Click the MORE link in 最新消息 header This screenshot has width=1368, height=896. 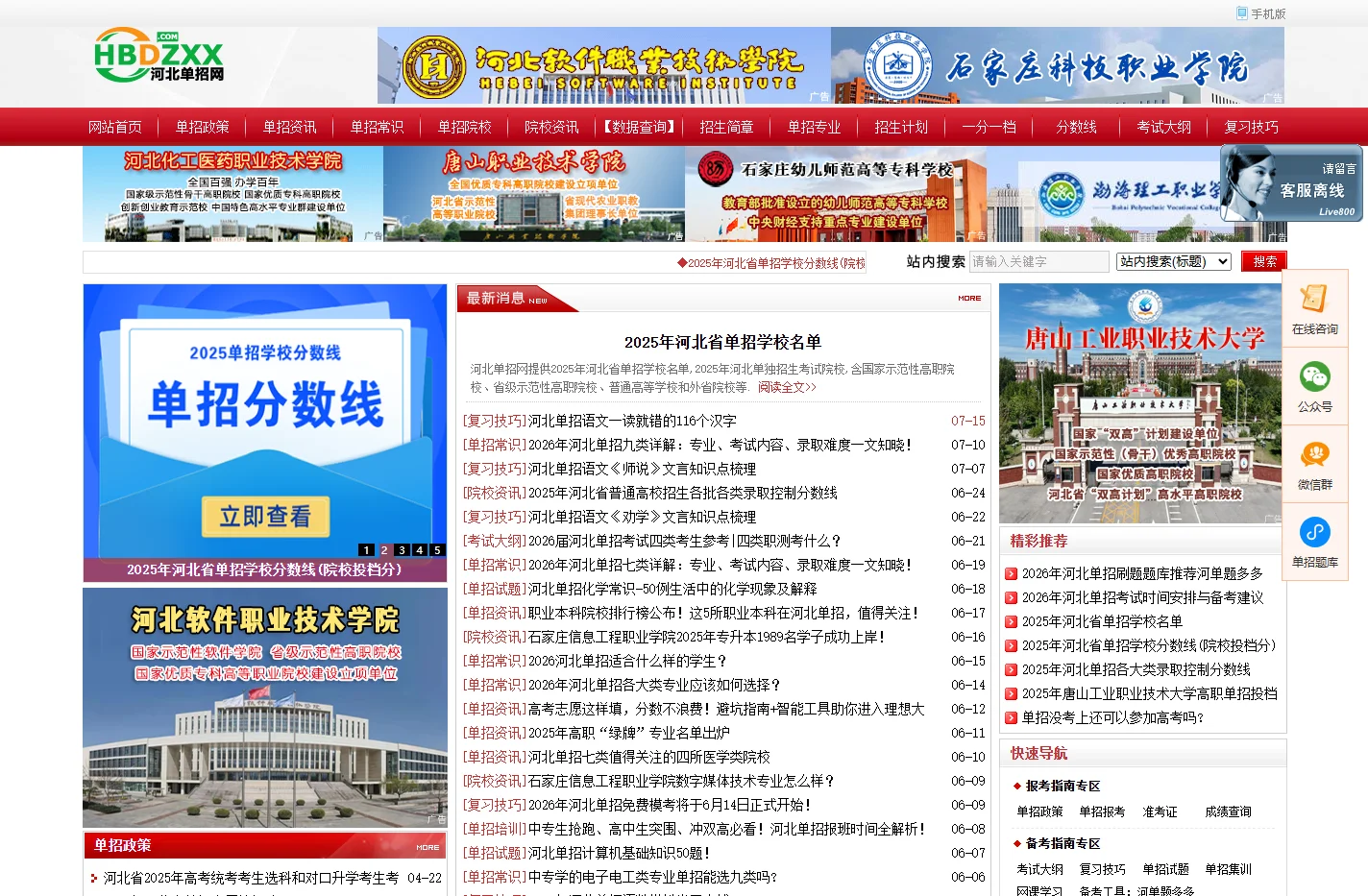(x=969, y=299)
